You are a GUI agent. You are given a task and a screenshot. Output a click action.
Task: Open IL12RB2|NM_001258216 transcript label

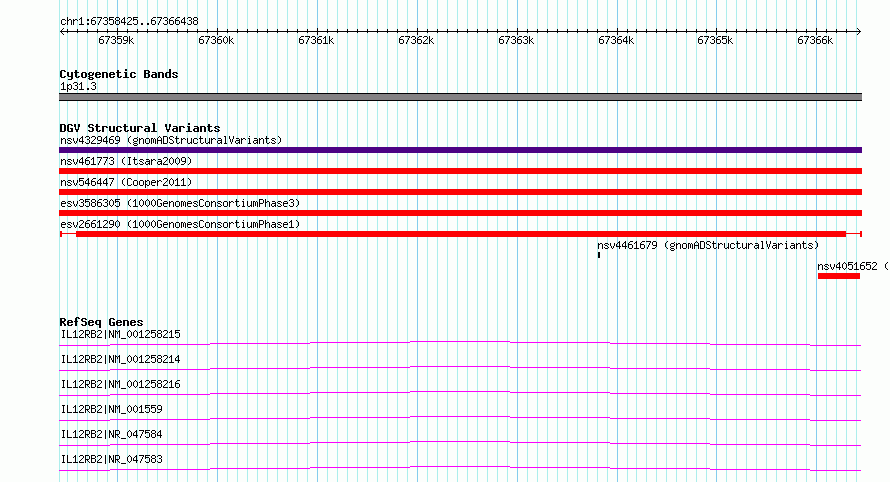120,384
